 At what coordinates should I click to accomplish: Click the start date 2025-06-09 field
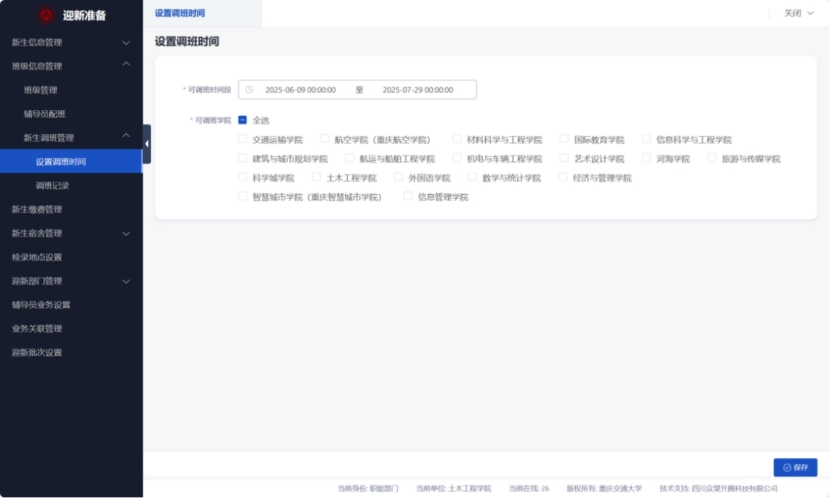(300, 90)
